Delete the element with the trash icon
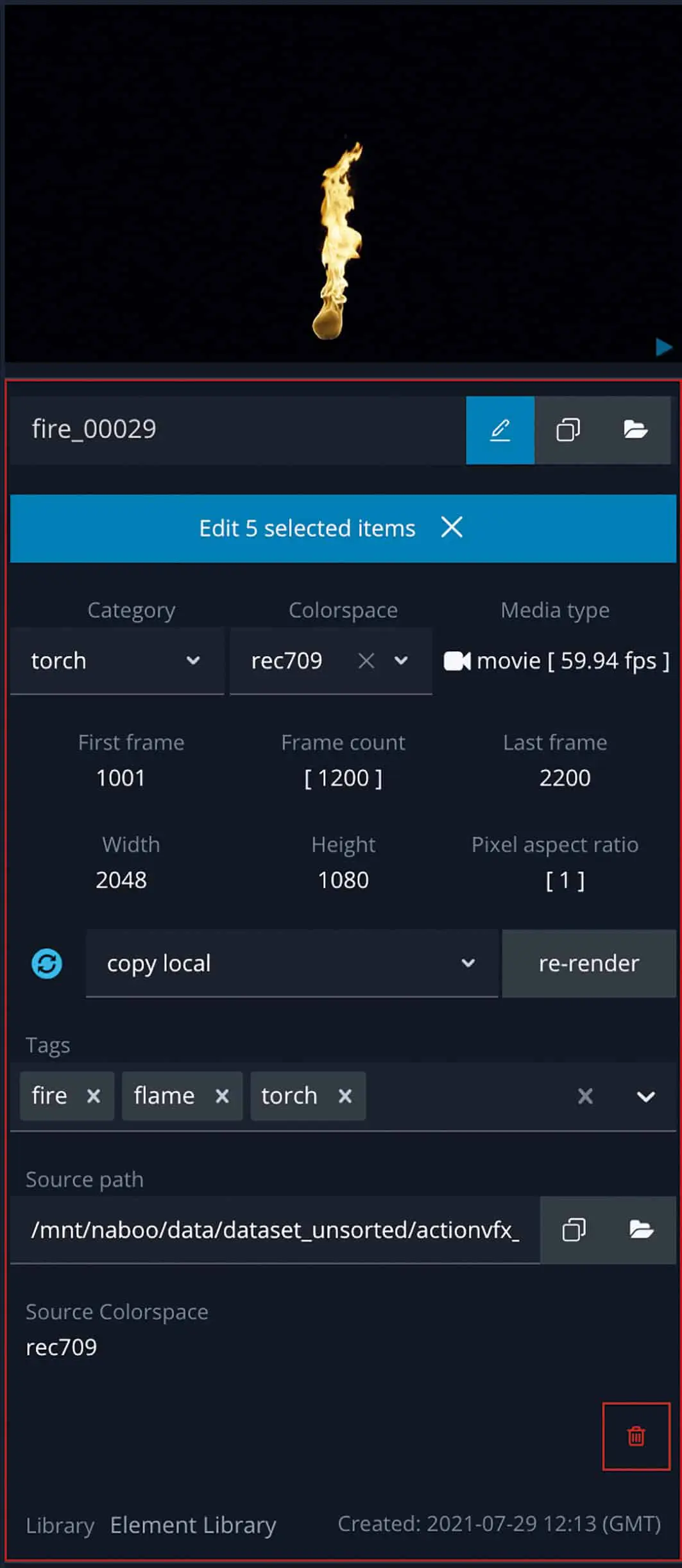The width and height of the screenshot is (682, 1568). tap(636, 1436)
